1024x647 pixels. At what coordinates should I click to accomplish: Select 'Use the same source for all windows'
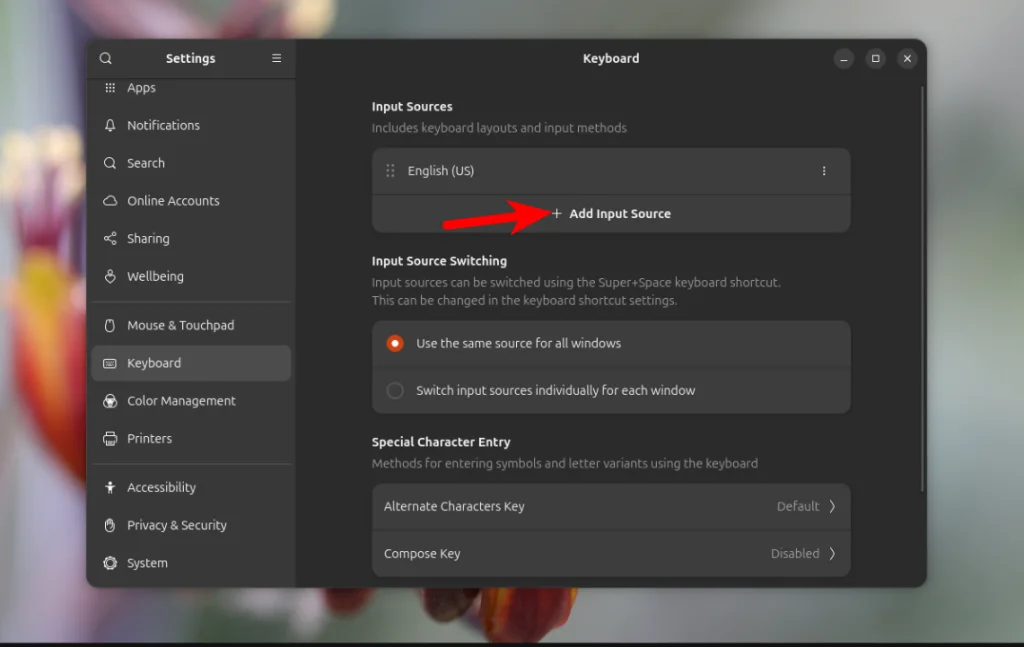pyautogui.click(x=395, y=343)
